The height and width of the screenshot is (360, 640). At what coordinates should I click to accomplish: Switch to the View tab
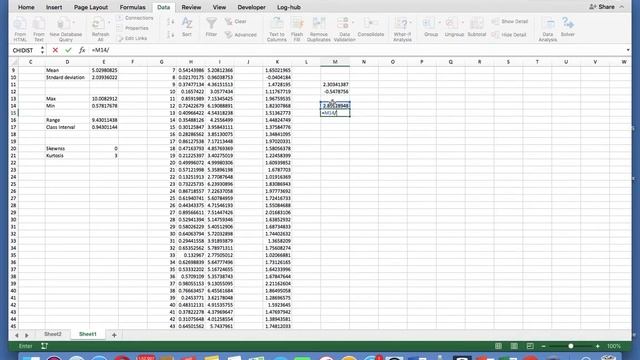[219, 7]
